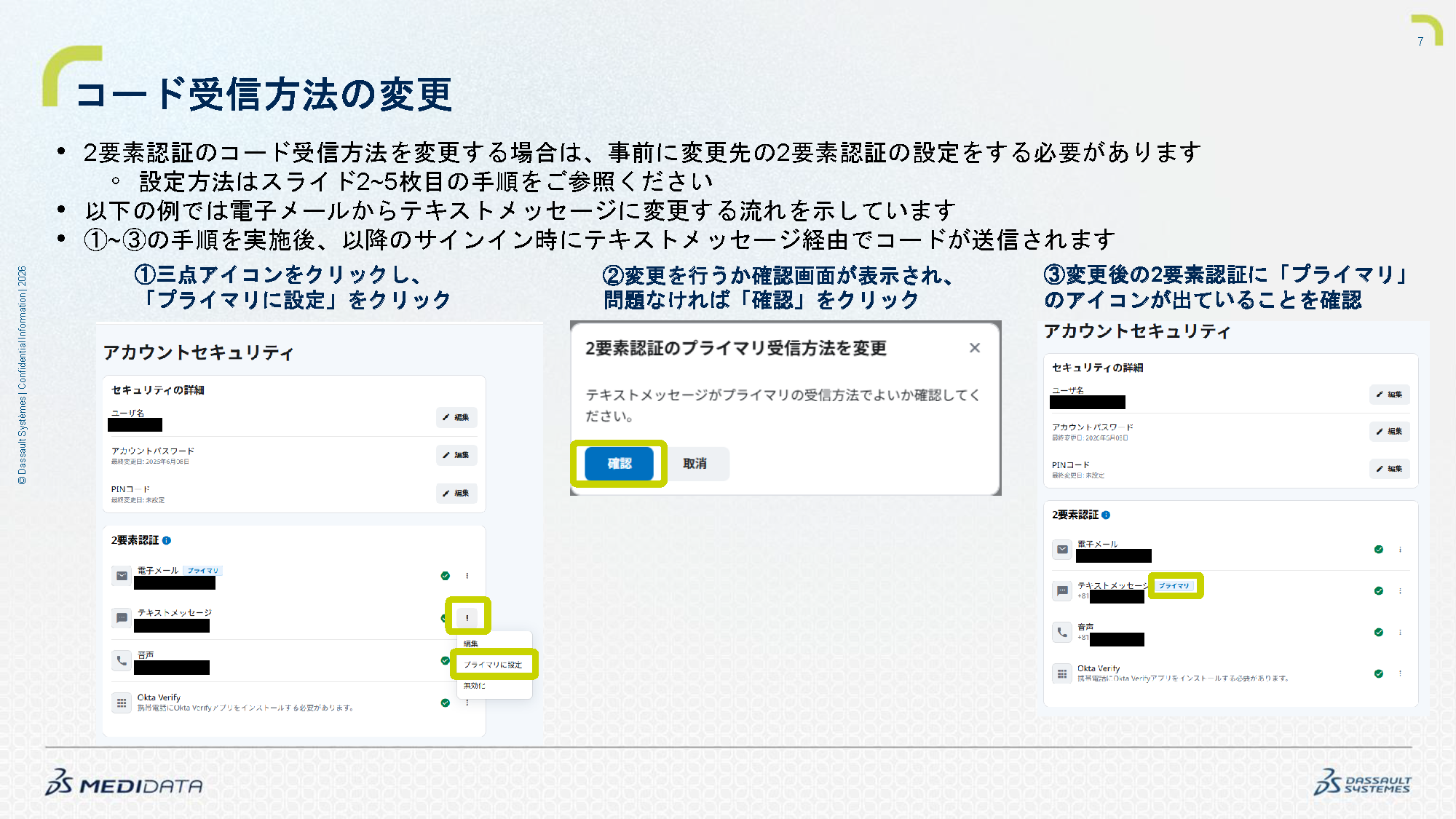Open the three-dot menu for テキストメッセージ in step ③ screenshot
The image size is (1456, 819).
(x=1400, y=591)
